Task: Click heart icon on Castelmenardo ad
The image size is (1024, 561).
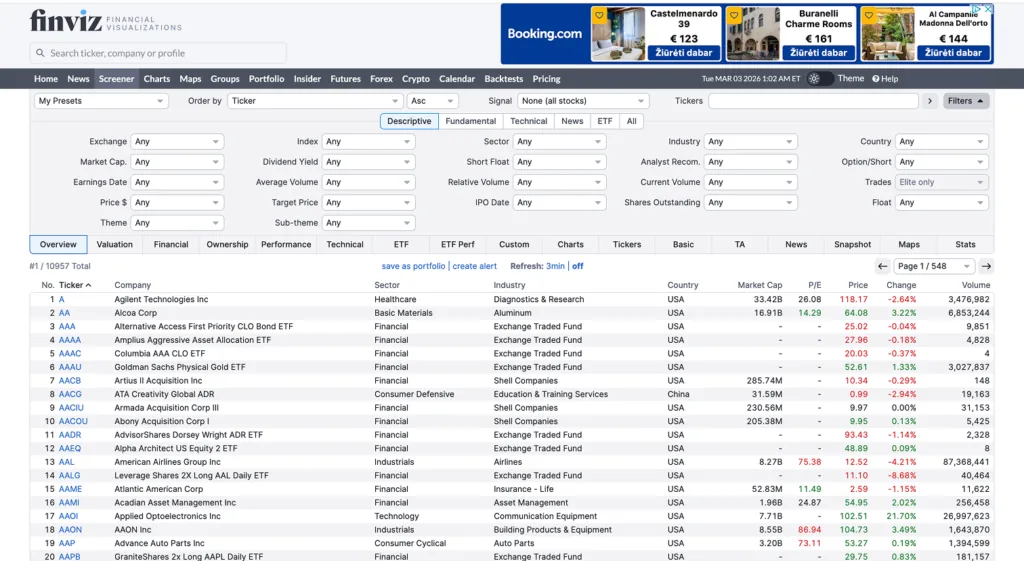Action: coord(599,15)
